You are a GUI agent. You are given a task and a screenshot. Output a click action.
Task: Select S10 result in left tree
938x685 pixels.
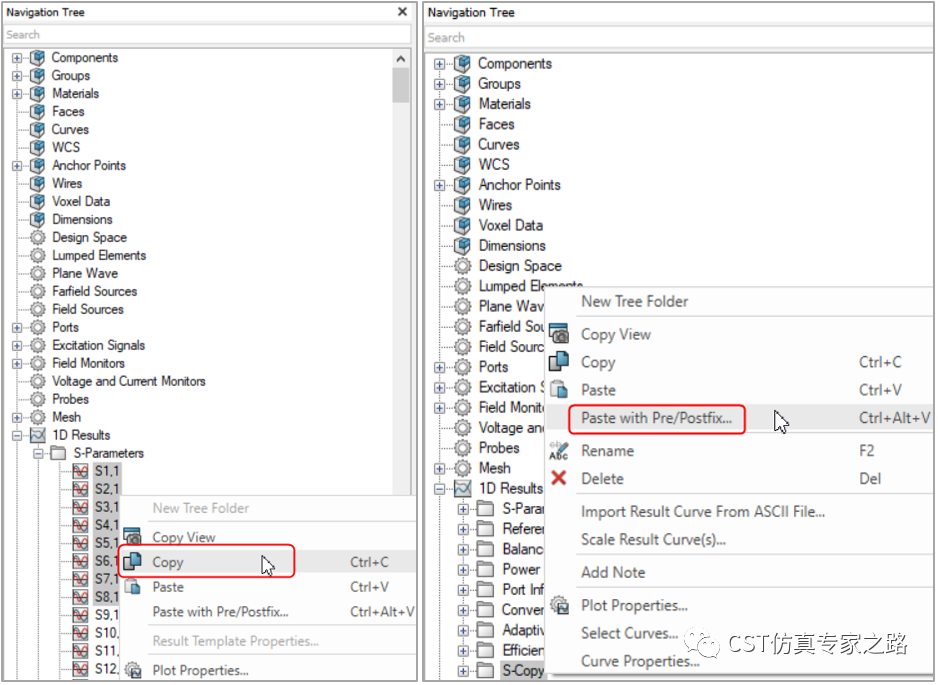click(x=106, y=633)
